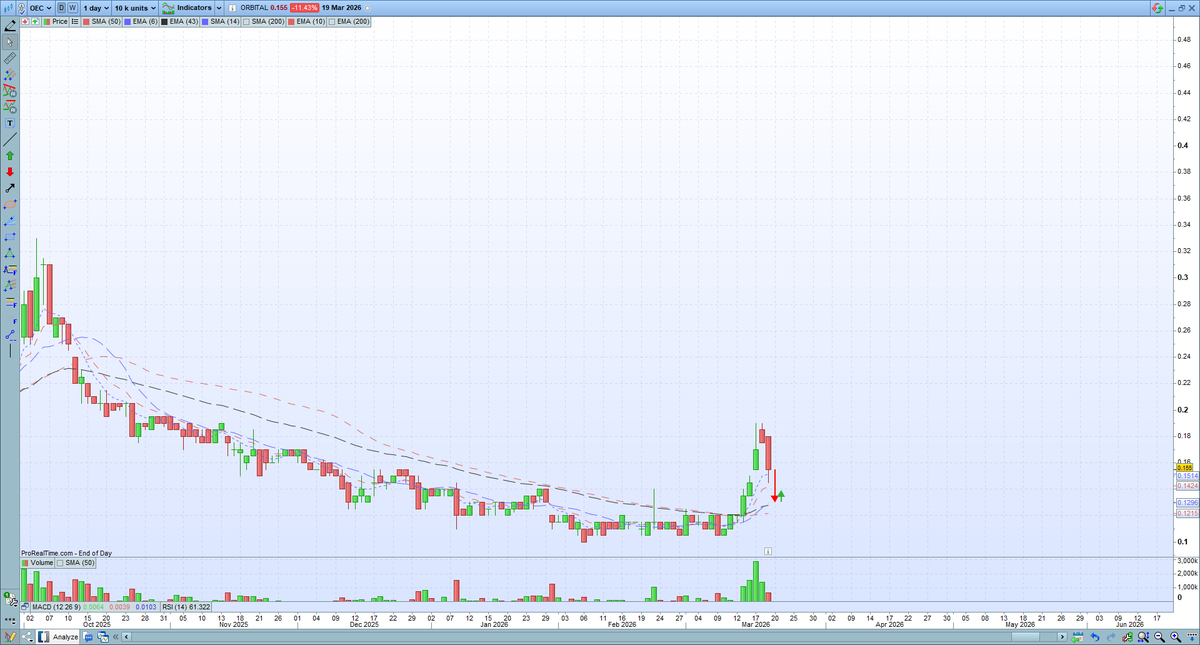
Task: Click the bottom-left drawing pencil chart icon
Action: pos(10,636)
